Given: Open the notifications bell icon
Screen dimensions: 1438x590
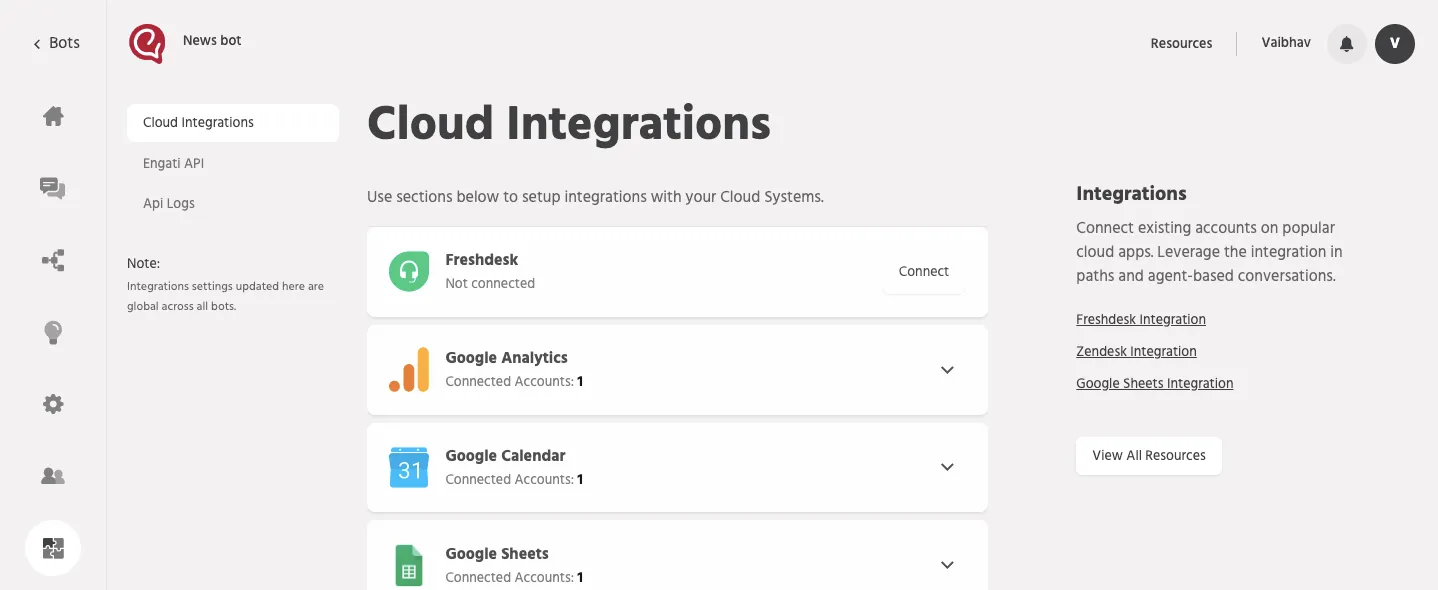Looking at the screenshot, I should pos(1347,44).
